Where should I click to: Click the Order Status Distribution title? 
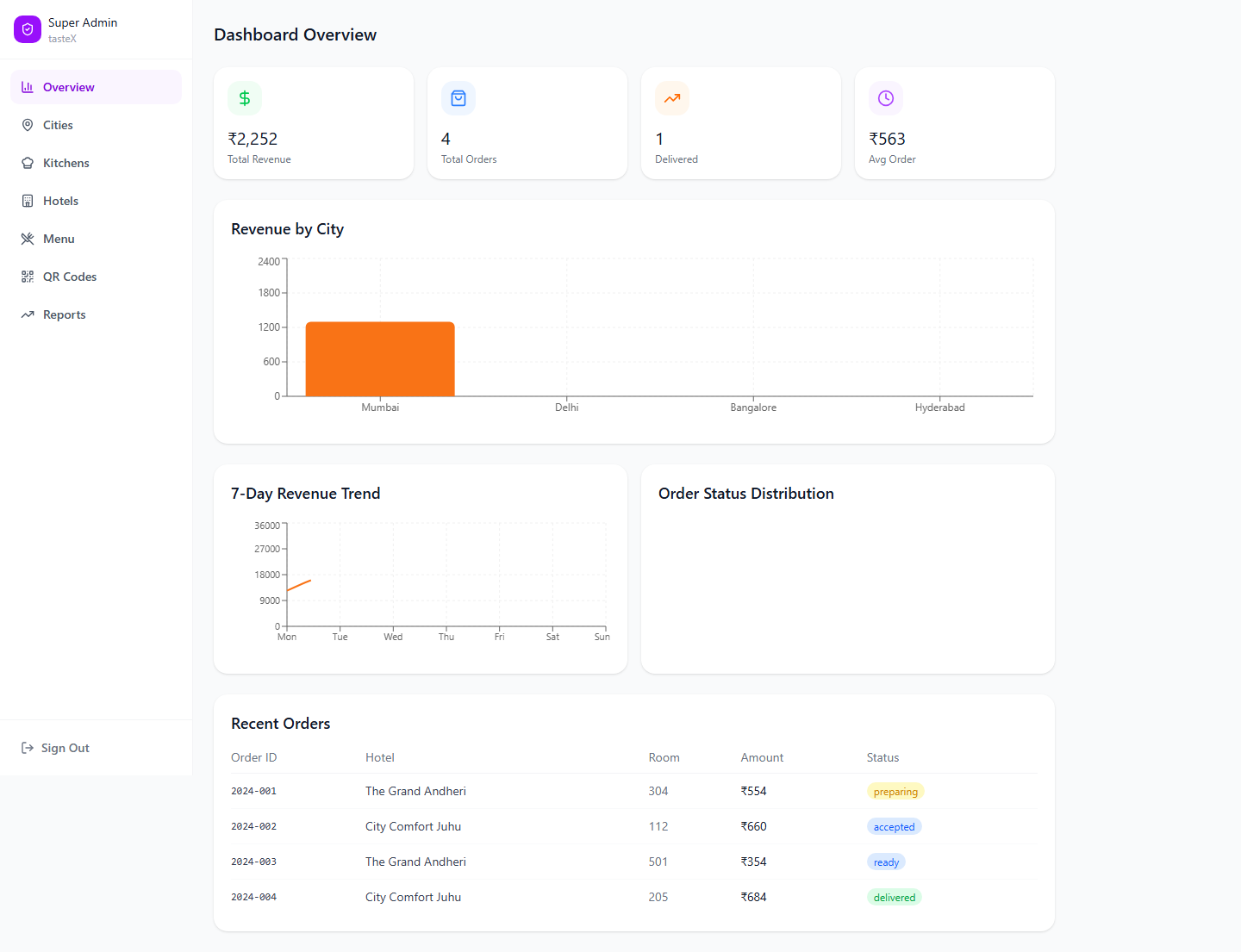click(746, 494)
